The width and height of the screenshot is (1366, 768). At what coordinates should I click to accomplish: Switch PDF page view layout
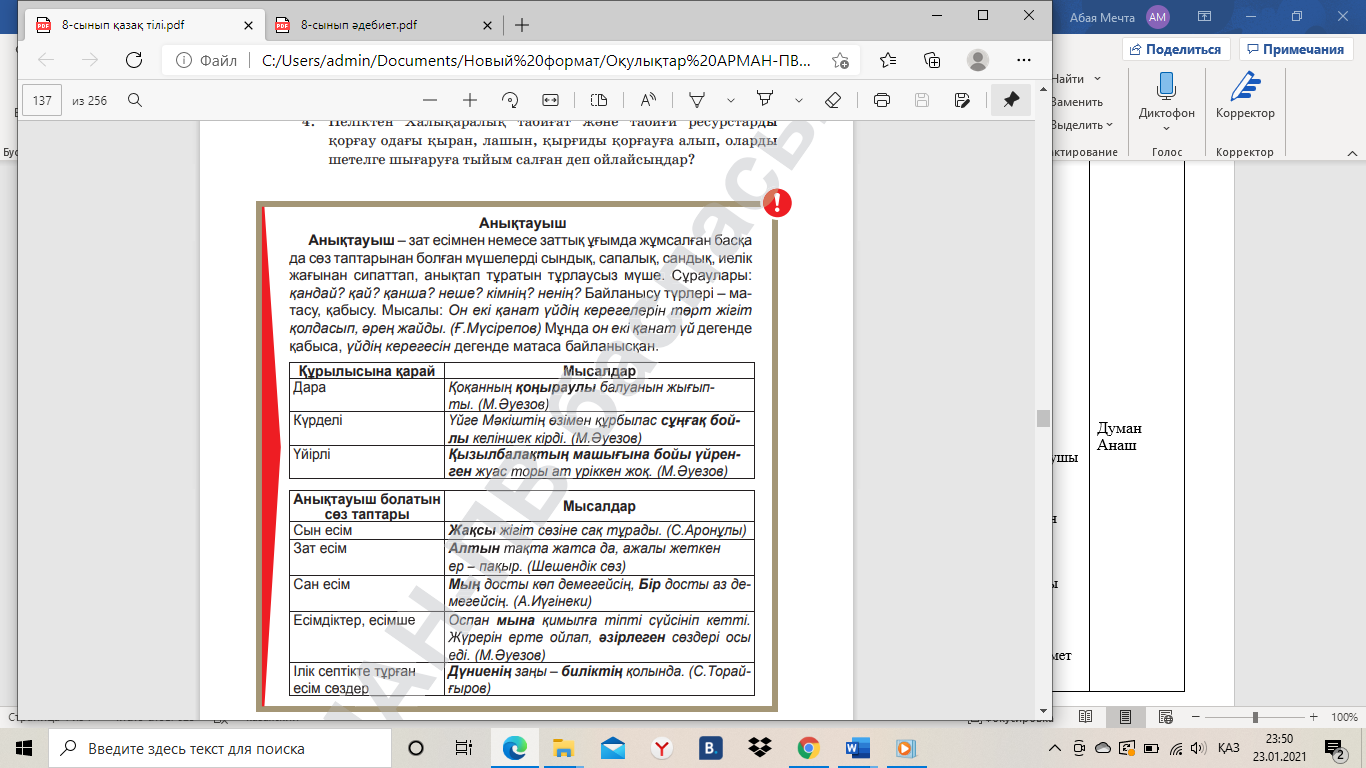coord(599,100)
